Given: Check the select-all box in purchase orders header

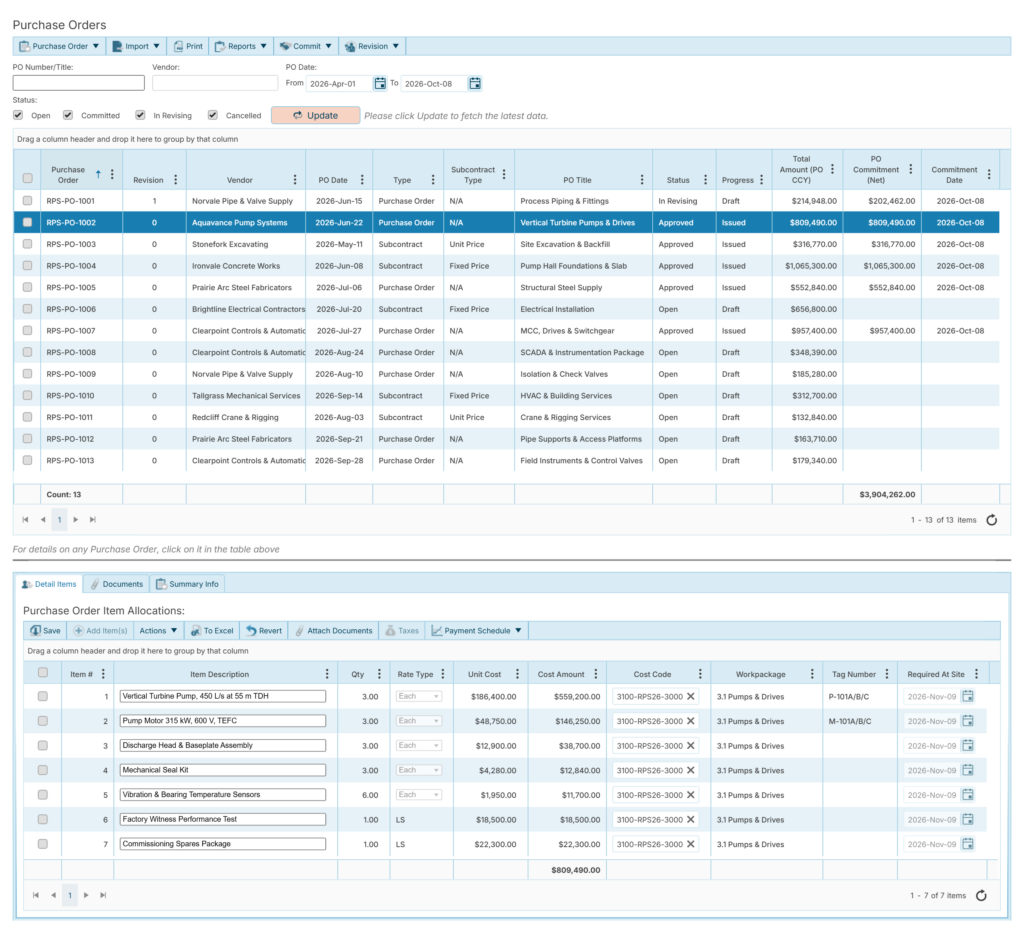Looking at the screenshot, I should [x=27, y=178].
